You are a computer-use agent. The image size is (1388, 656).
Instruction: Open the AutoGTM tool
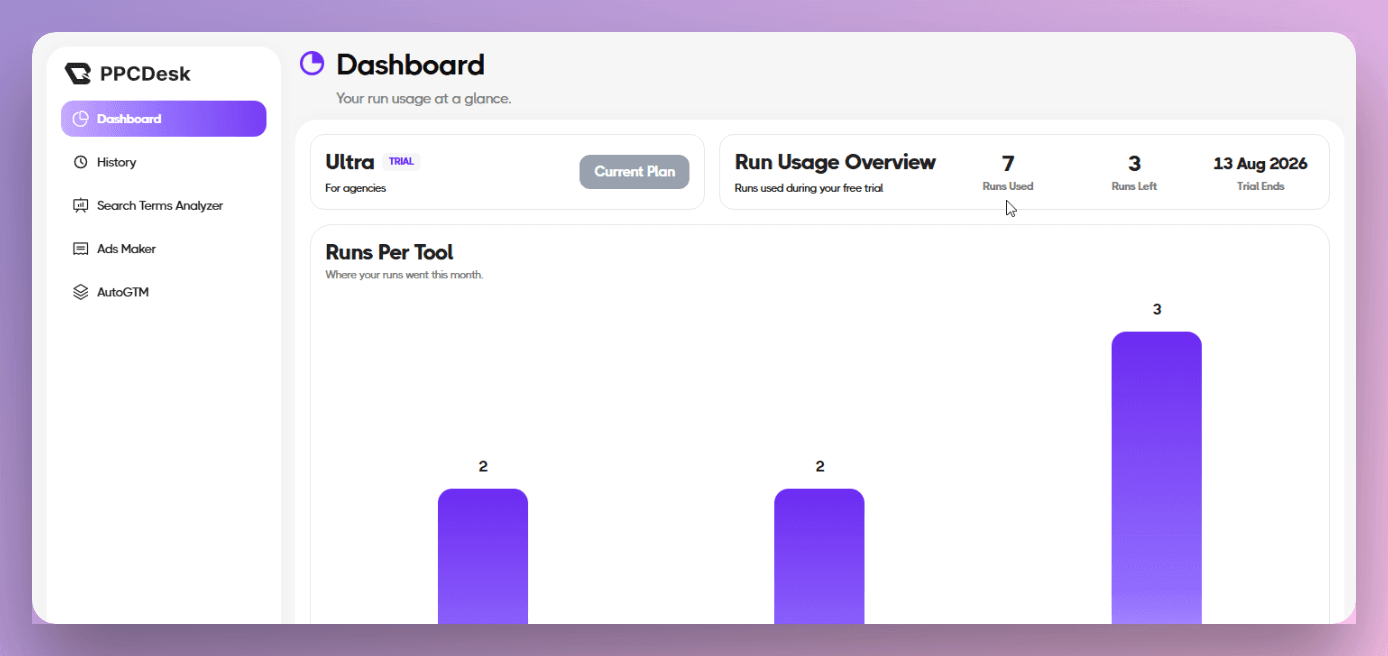[164, 292]
